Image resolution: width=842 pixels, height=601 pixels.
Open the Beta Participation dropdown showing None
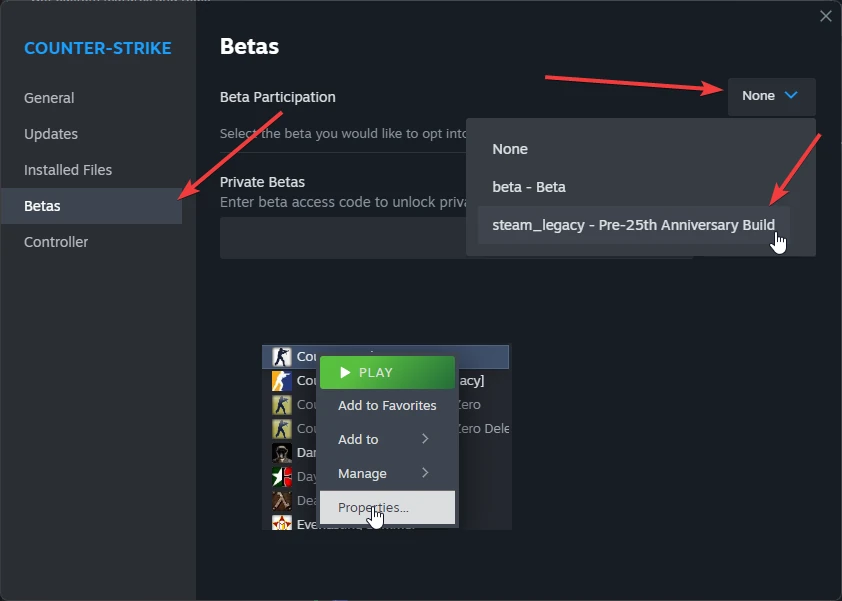tap(771, 96)
